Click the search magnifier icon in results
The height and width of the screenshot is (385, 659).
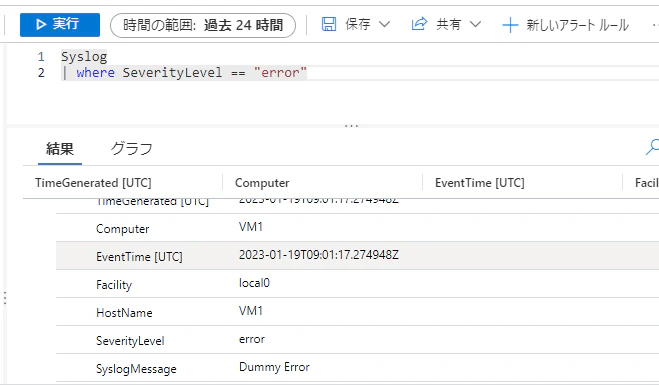652,147
